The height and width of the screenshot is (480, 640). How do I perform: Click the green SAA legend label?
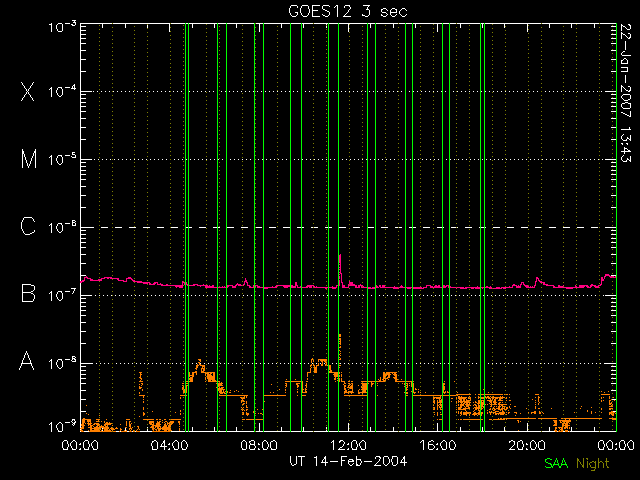click(556, 464)
